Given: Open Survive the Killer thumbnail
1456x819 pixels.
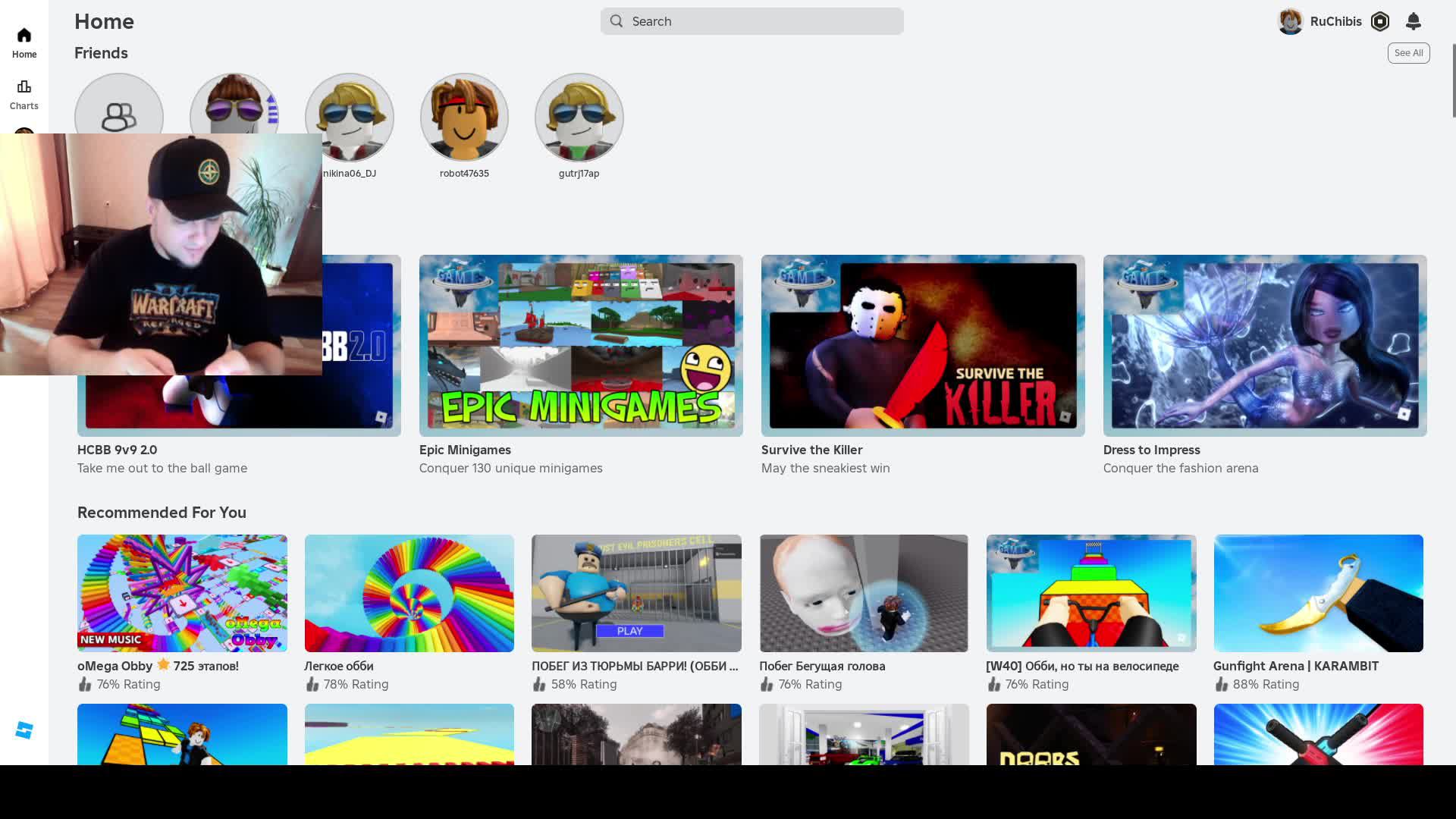Looking at the screenshot, I should point(923,345).
